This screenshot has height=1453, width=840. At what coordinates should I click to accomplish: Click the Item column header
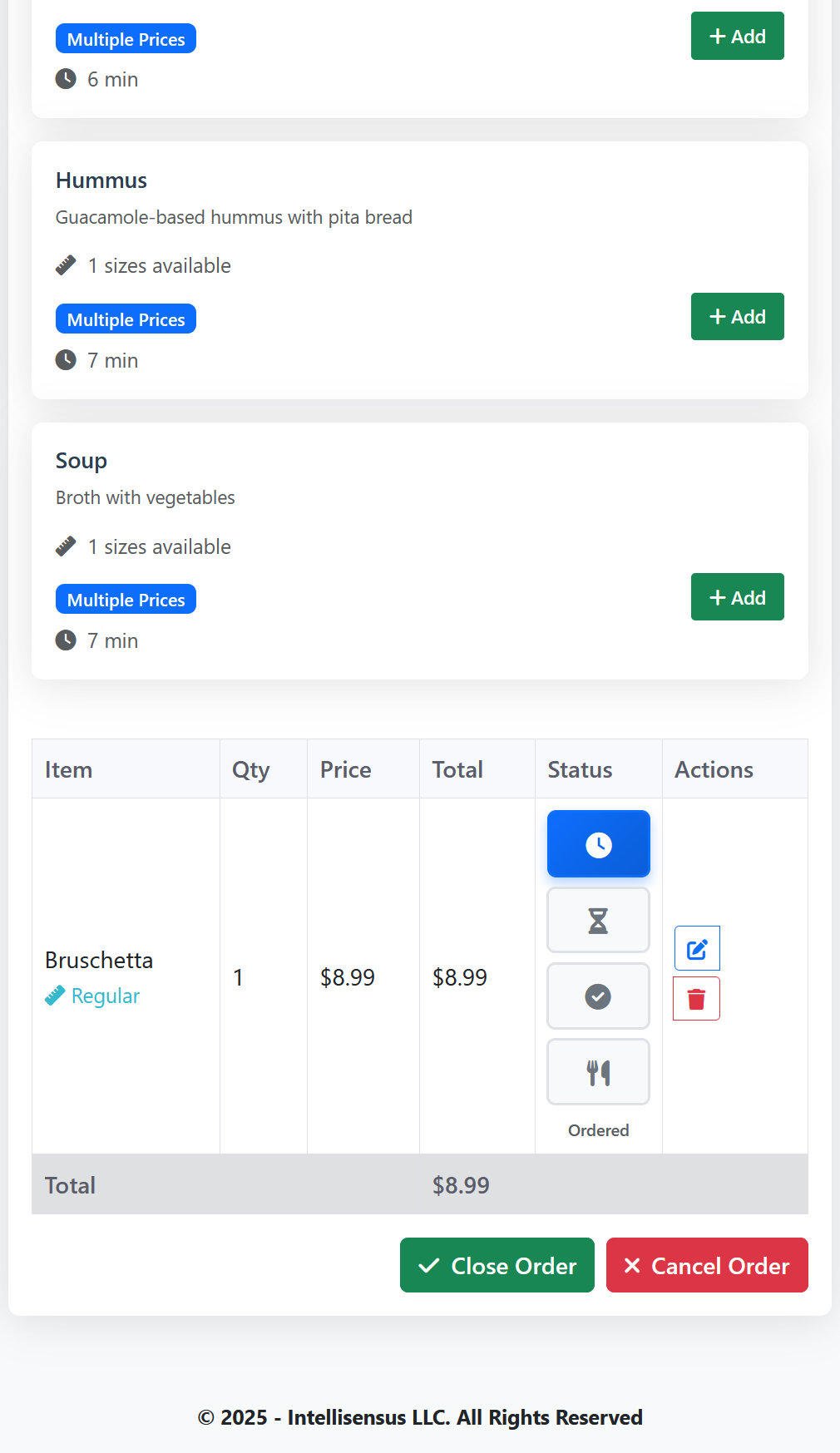[x=68, y=769]
